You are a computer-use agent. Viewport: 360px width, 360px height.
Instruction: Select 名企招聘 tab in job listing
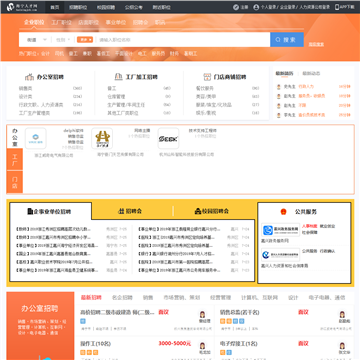pyautogui.click(x=122, y=298)
